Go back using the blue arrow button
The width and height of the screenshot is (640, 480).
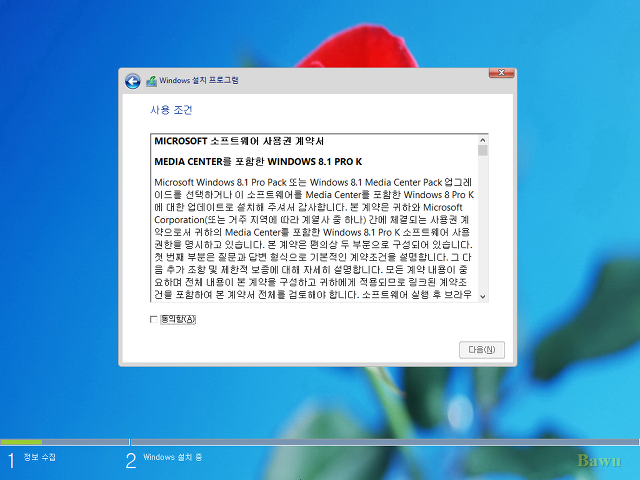[133, 81]
